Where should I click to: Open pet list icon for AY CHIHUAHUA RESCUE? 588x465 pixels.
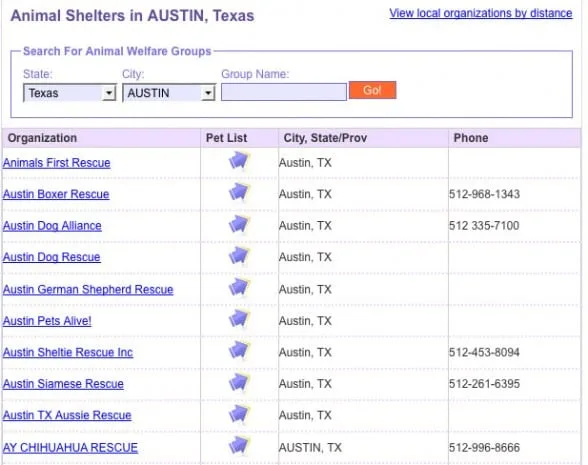pyautogui.click(x=238, y=446)
